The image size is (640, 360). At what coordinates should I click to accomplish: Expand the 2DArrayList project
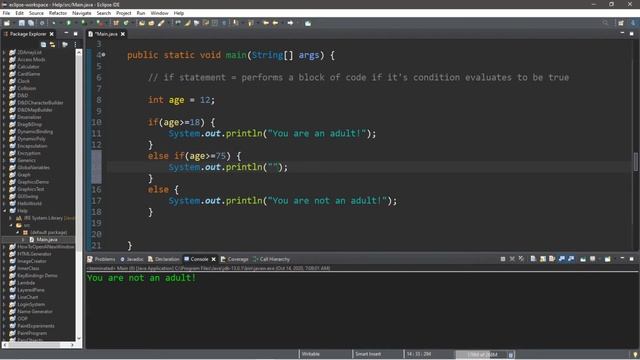click(4, 52)
